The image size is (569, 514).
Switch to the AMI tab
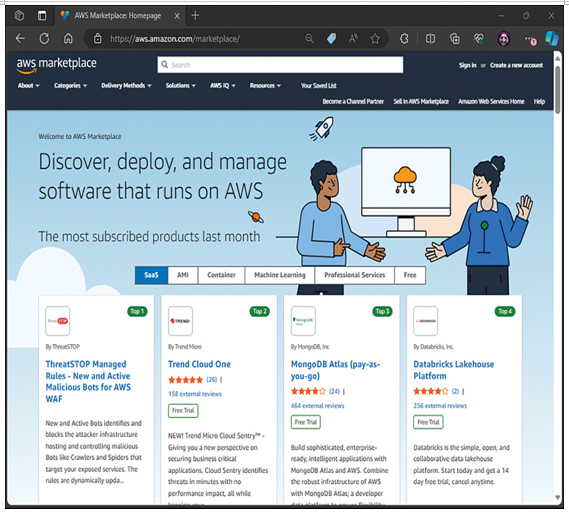click(x=183, y=275)
